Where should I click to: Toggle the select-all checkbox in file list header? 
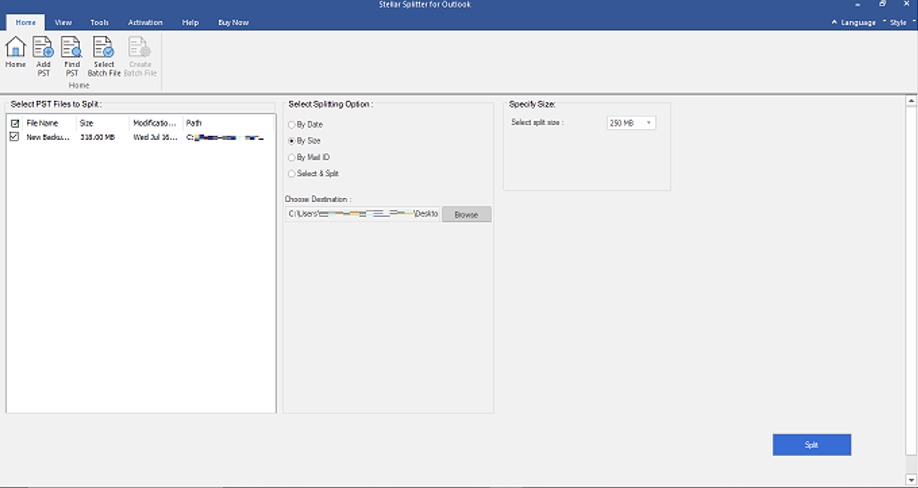[x=15, y=123]
